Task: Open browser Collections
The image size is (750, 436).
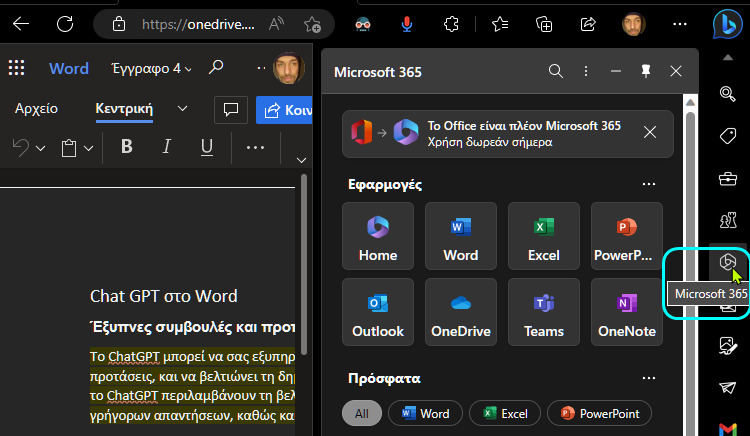Action: [544, 24]
